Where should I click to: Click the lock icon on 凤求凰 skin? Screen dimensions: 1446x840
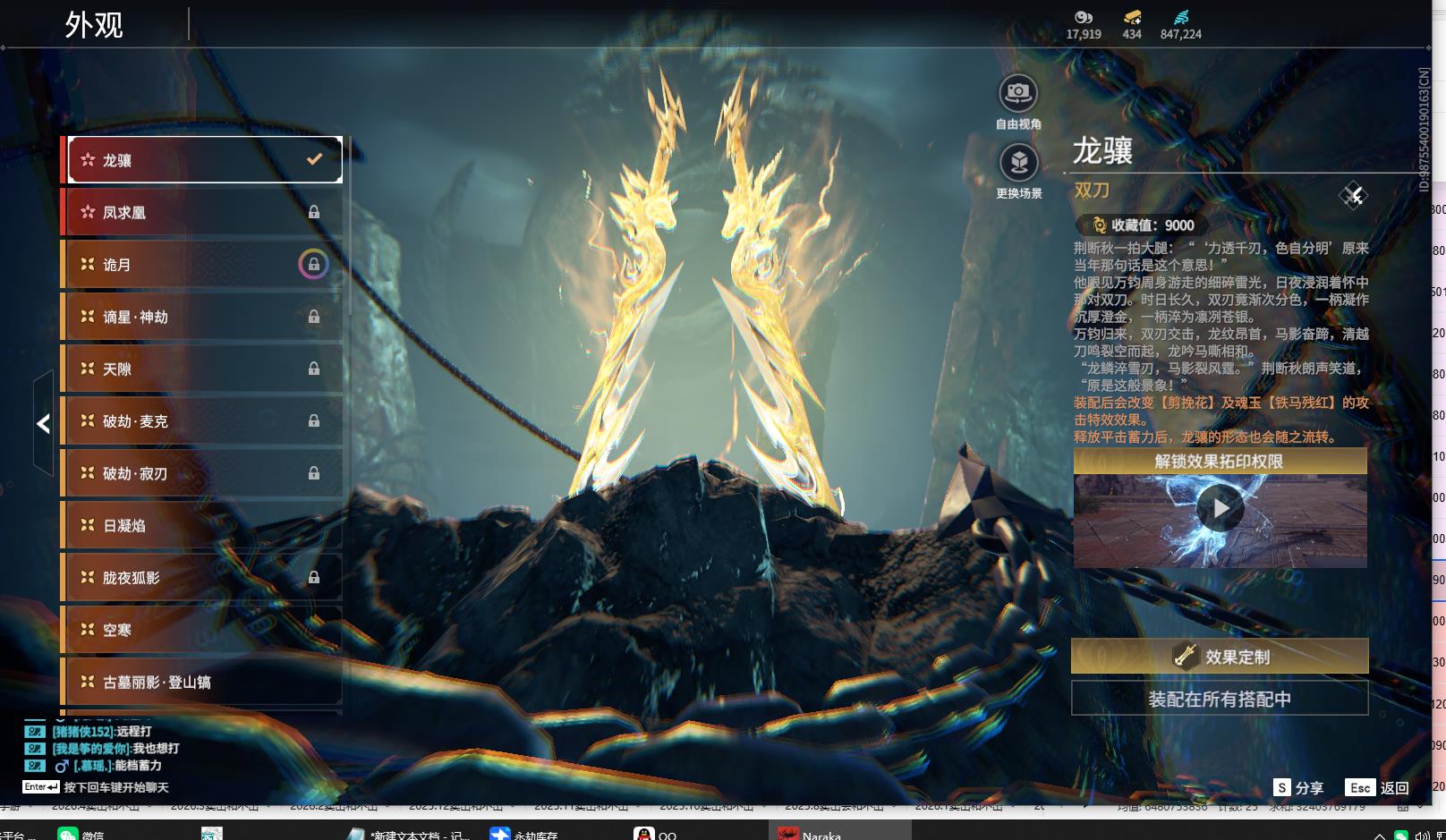click(314, 212)
